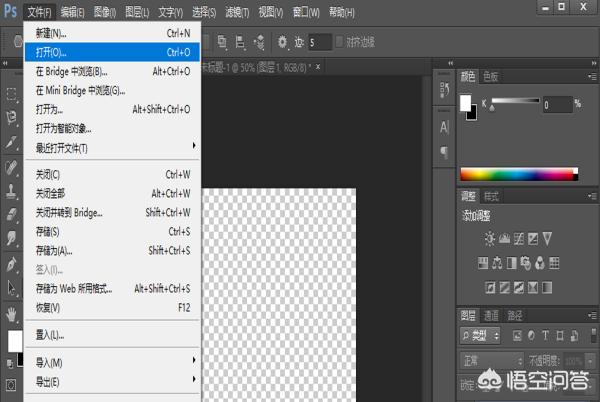Select the Lasso tool in toolbox
Screen dimensions: 600x402
11,117
